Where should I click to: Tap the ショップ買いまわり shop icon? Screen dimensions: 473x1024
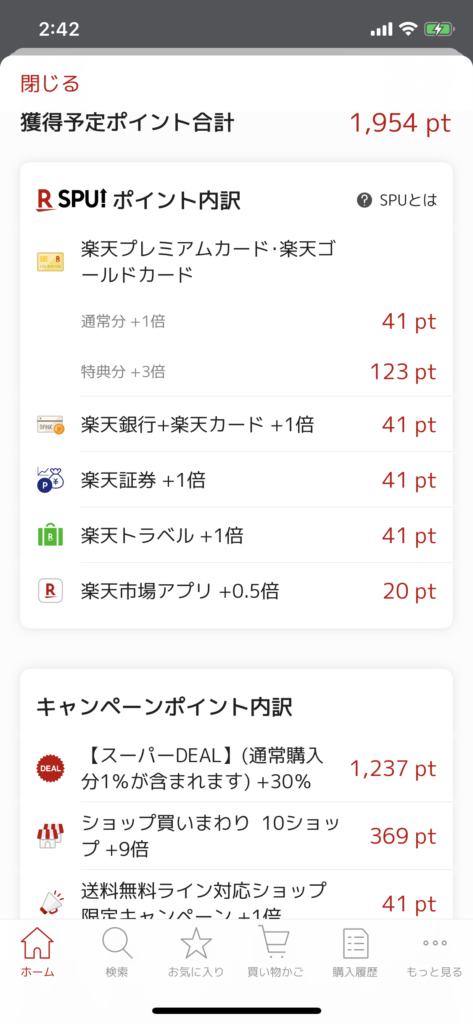50,836
